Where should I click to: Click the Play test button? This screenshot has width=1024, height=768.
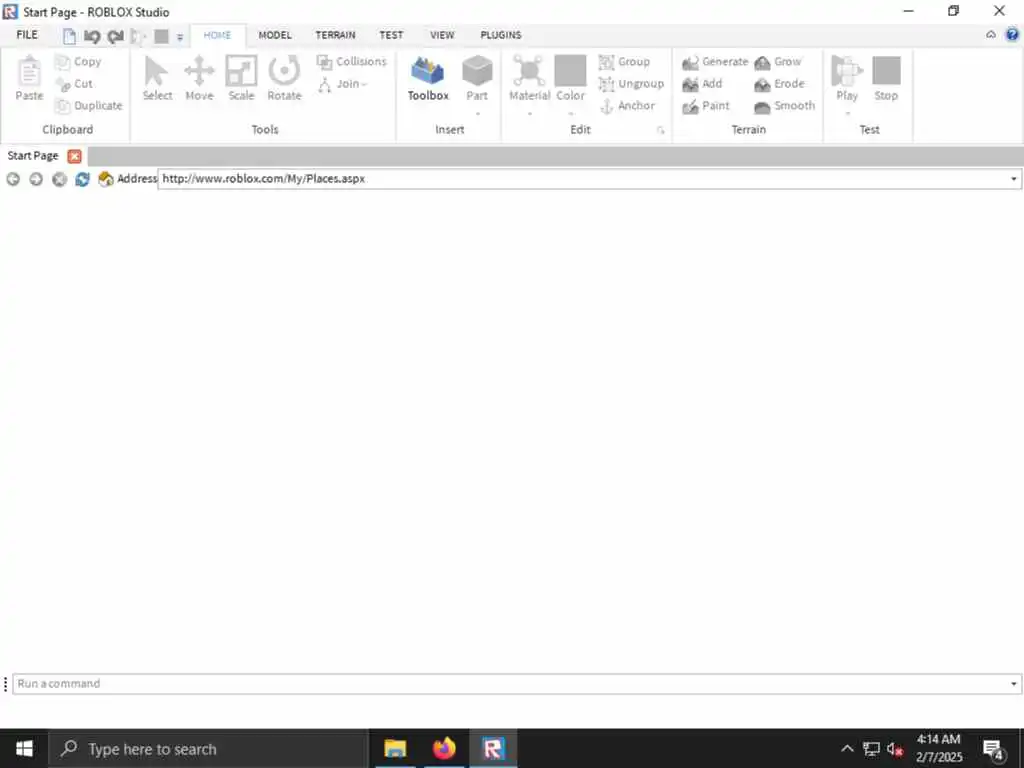(x=847, y=78)
